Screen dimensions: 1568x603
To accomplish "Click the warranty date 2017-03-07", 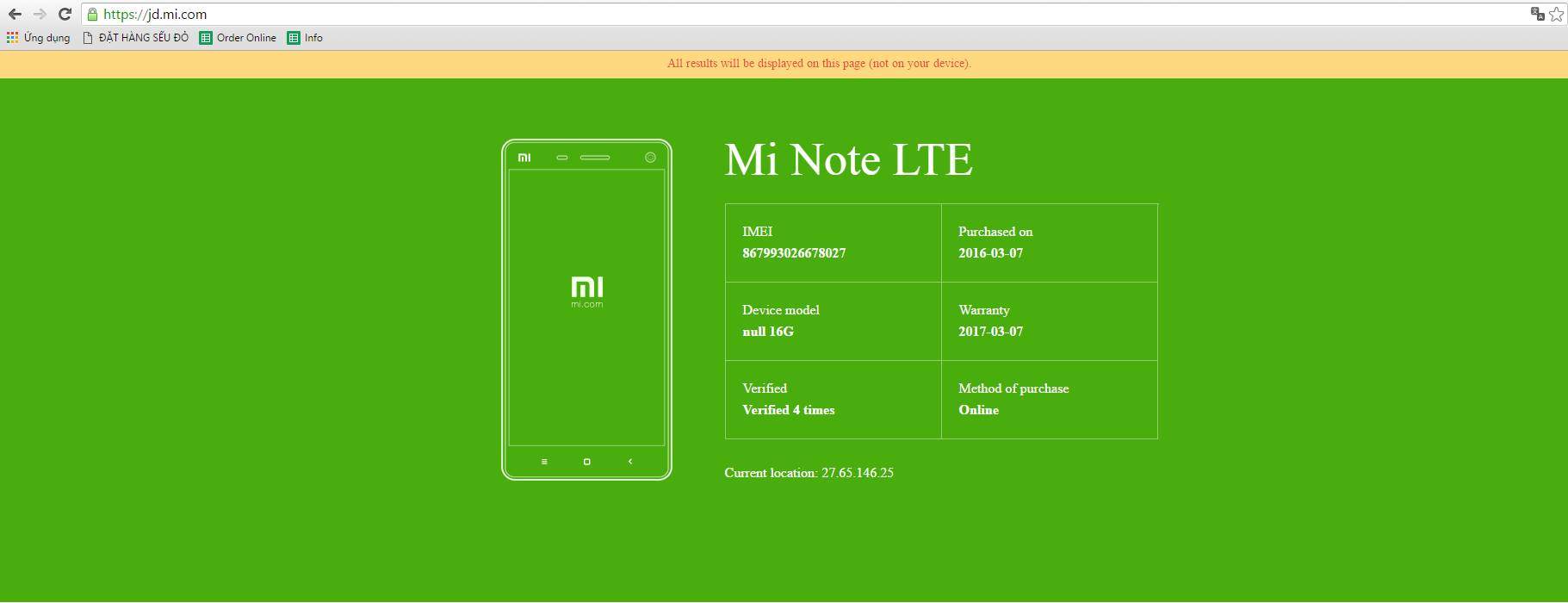I will pos(990,332).
